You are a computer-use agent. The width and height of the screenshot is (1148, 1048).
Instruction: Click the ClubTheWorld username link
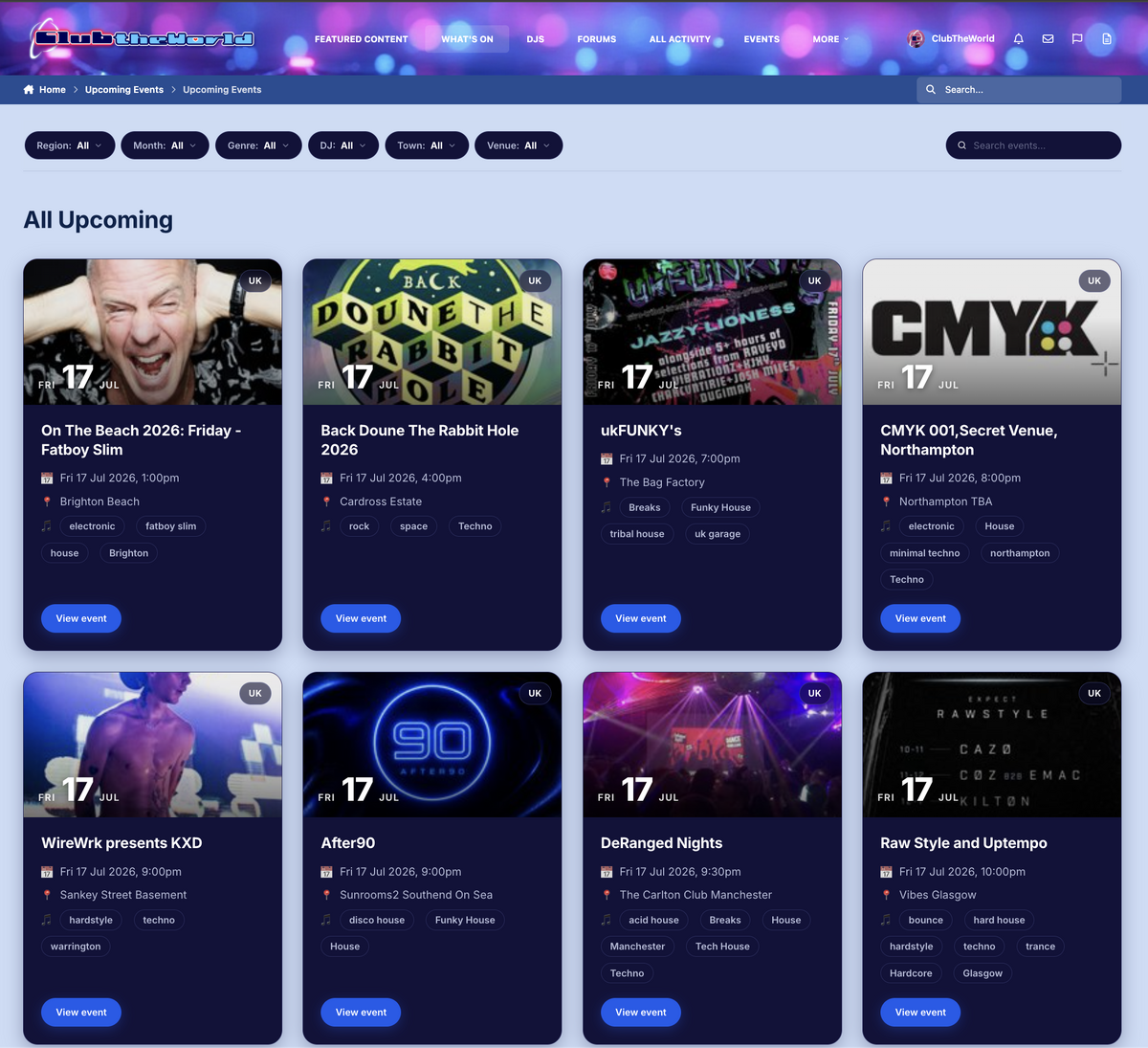[962, 39]
